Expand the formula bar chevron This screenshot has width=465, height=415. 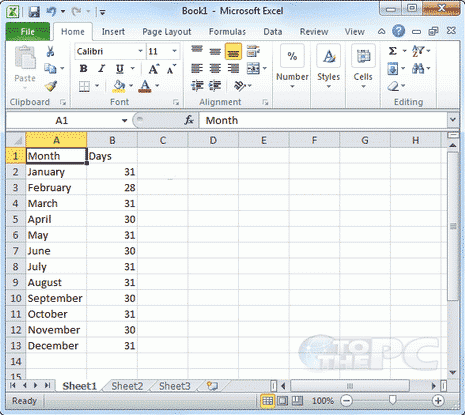453,119
